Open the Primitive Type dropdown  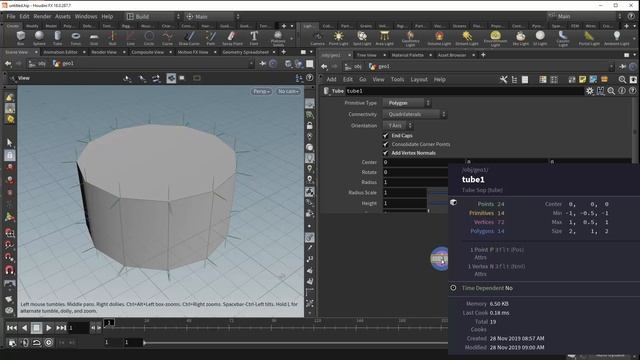tap(407, 103)
